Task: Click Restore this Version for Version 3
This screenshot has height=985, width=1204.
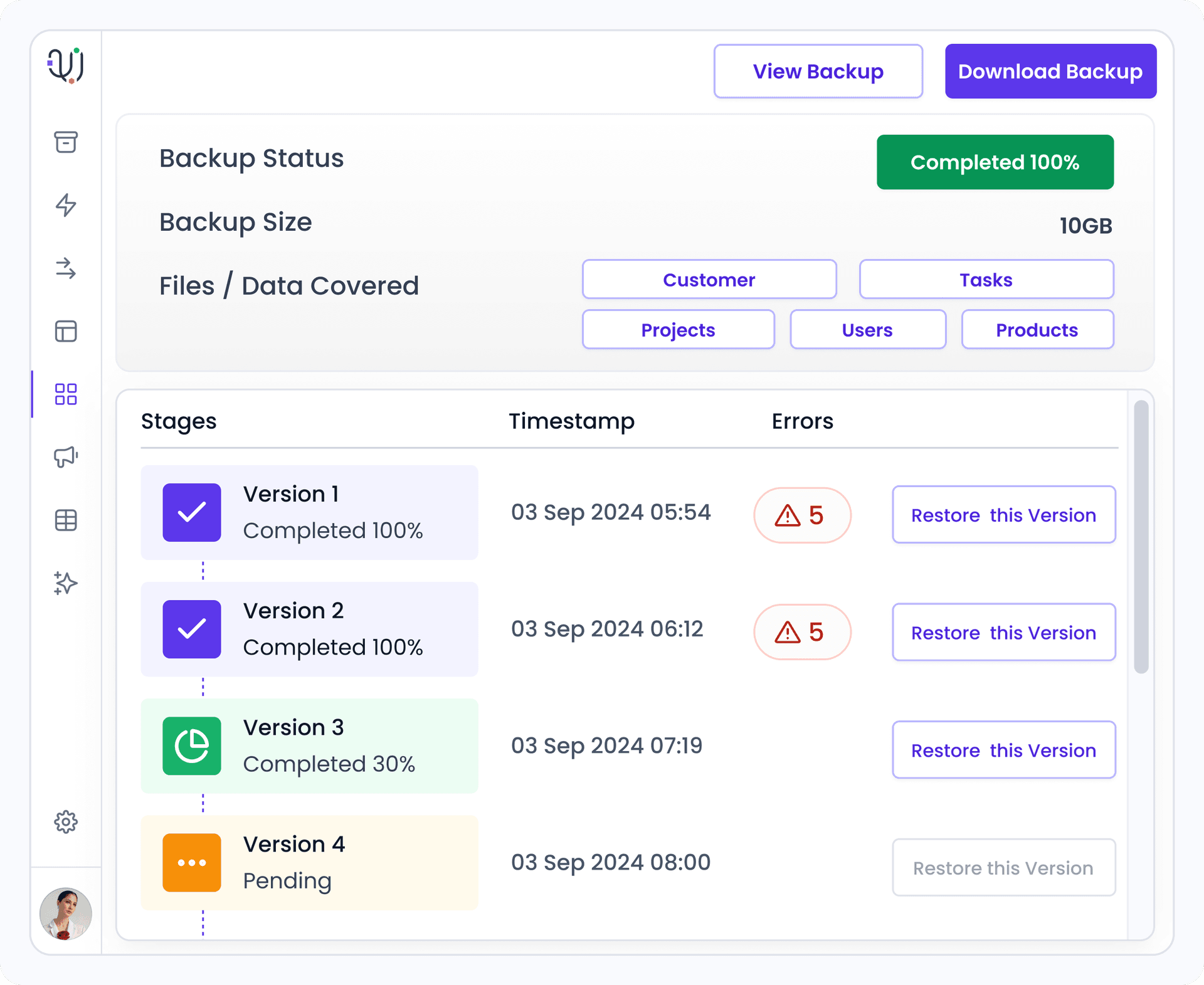Action: click(1003, 750)
